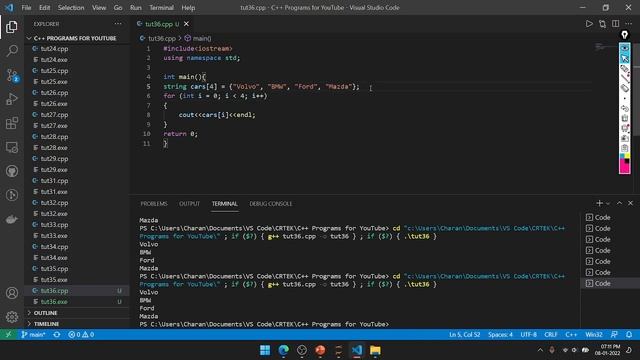Open the Terminal menu

pyautogui.click(x=161, y=8)
